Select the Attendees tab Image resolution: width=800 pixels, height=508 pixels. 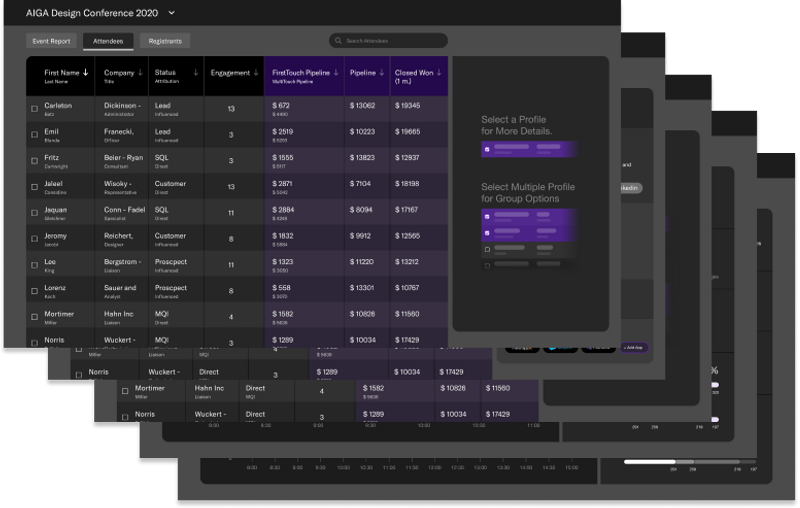pos(108,41)
